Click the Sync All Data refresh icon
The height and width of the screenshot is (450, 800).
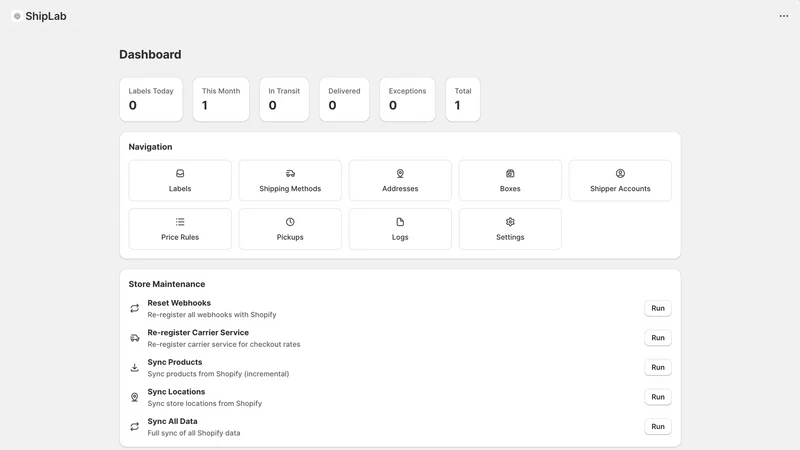[x=135, y=427]
